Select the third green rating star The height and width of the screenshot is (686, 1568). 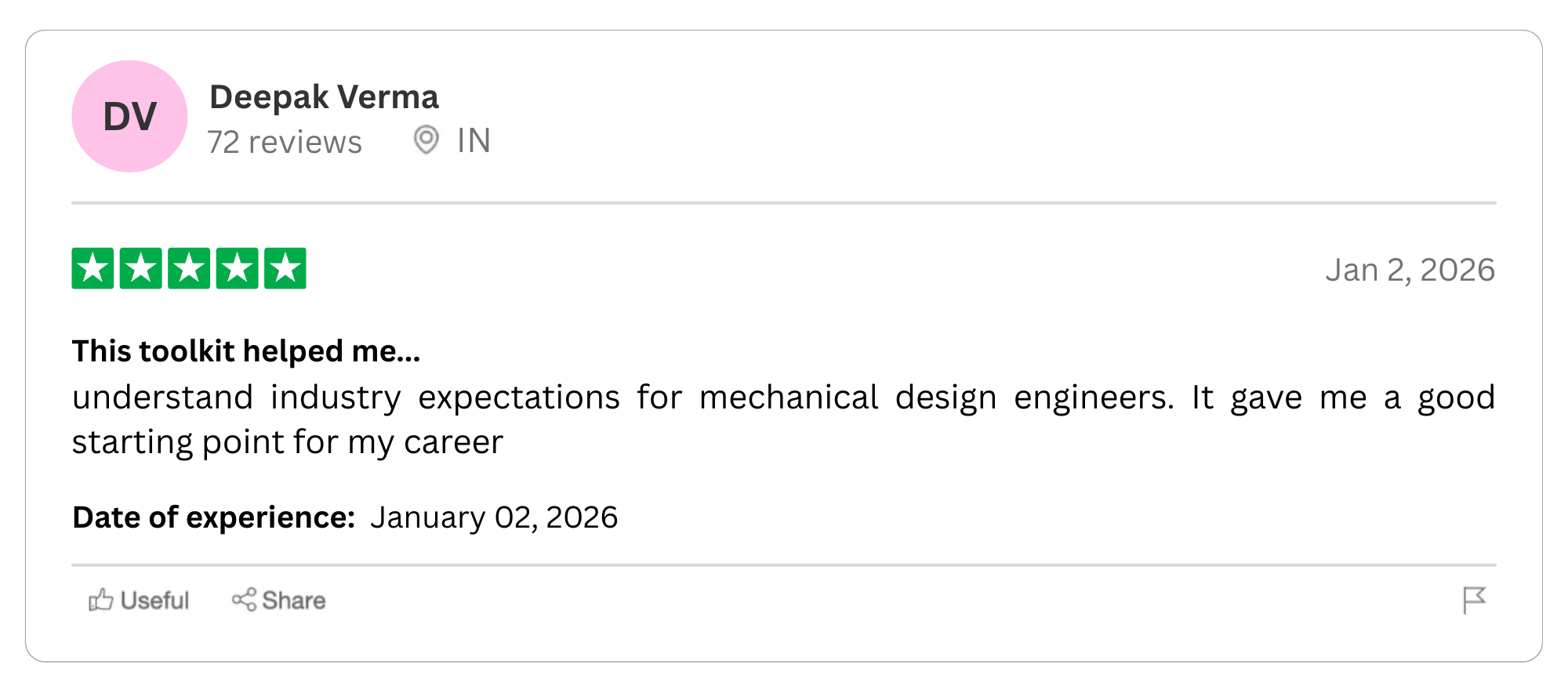[189, 269]
